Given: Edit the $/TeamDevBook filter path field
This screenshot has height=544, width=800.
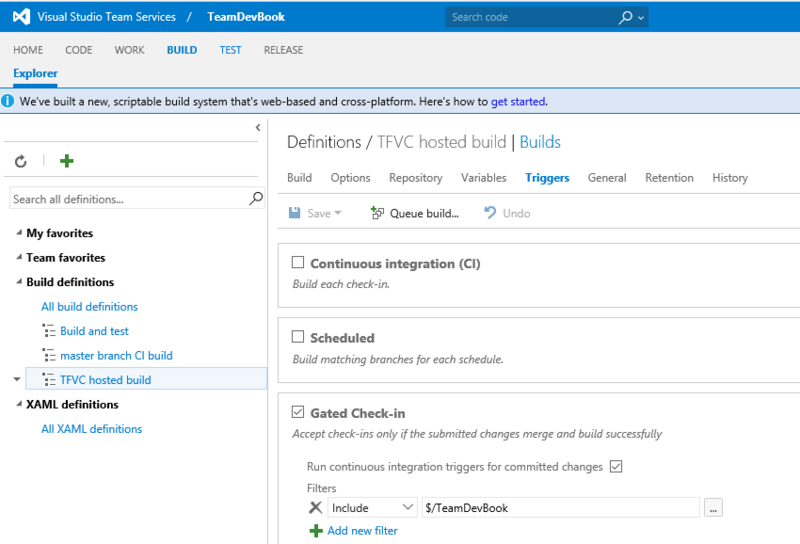Looking at the screenshot, I should [561, 507].
